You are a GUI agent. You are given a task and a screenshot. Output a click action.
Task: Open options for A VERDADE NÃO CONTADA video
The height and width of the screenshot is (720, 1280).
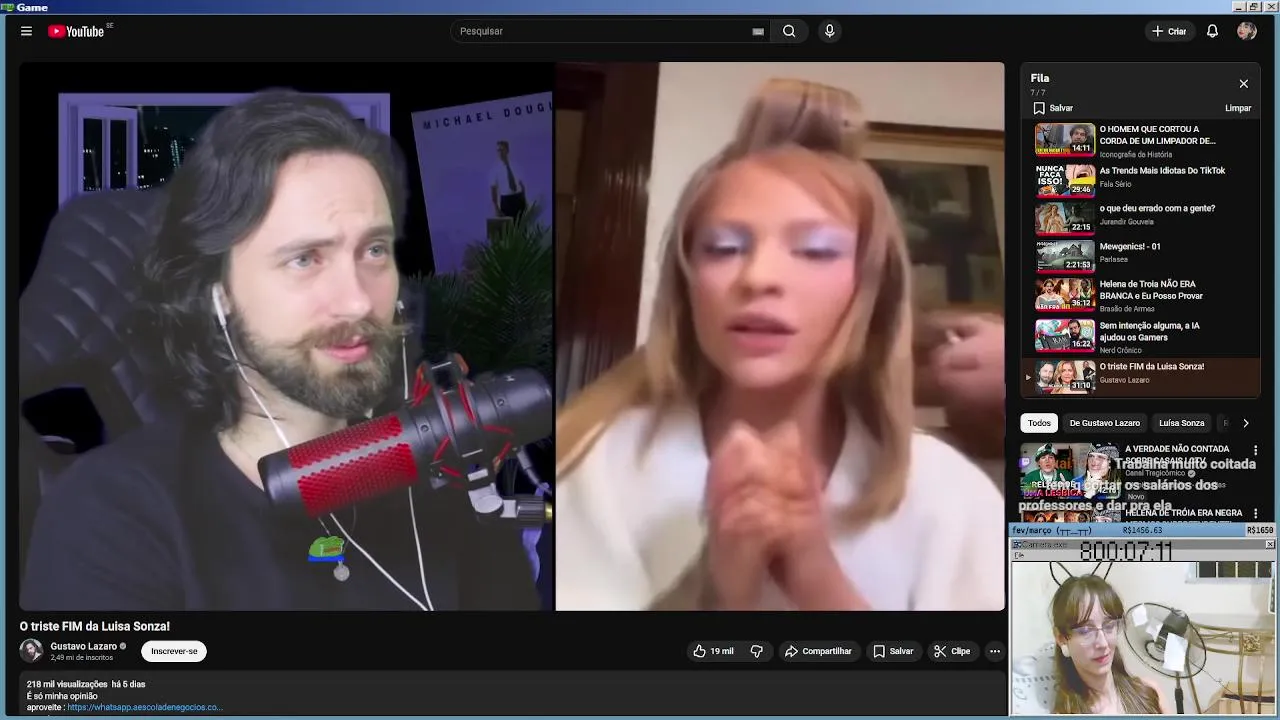coord(1255,451)
